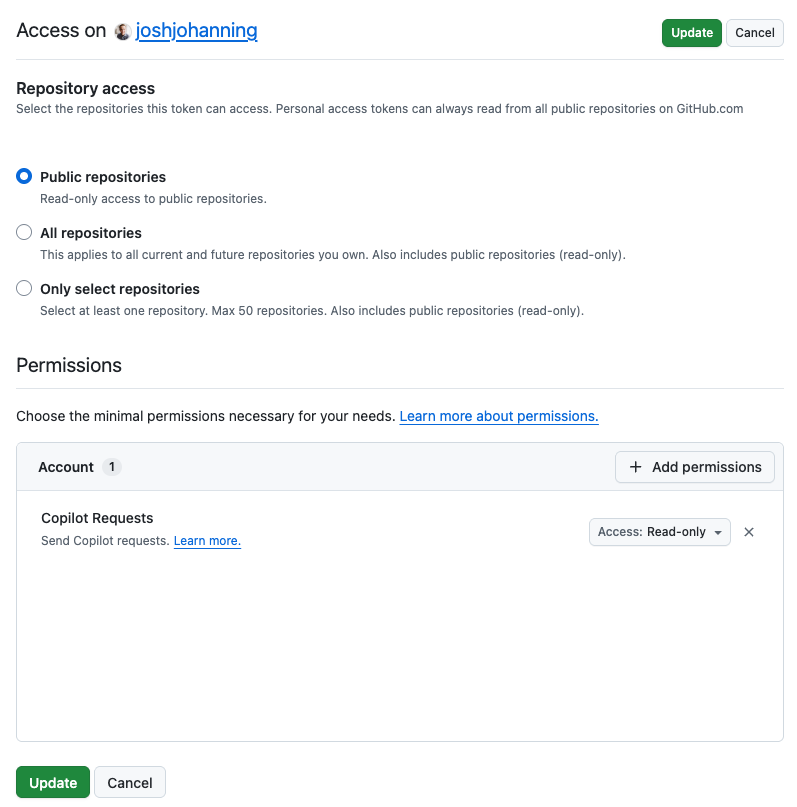Click the Access on page title text
Screen dimensions: 797x807
point(61,31)
